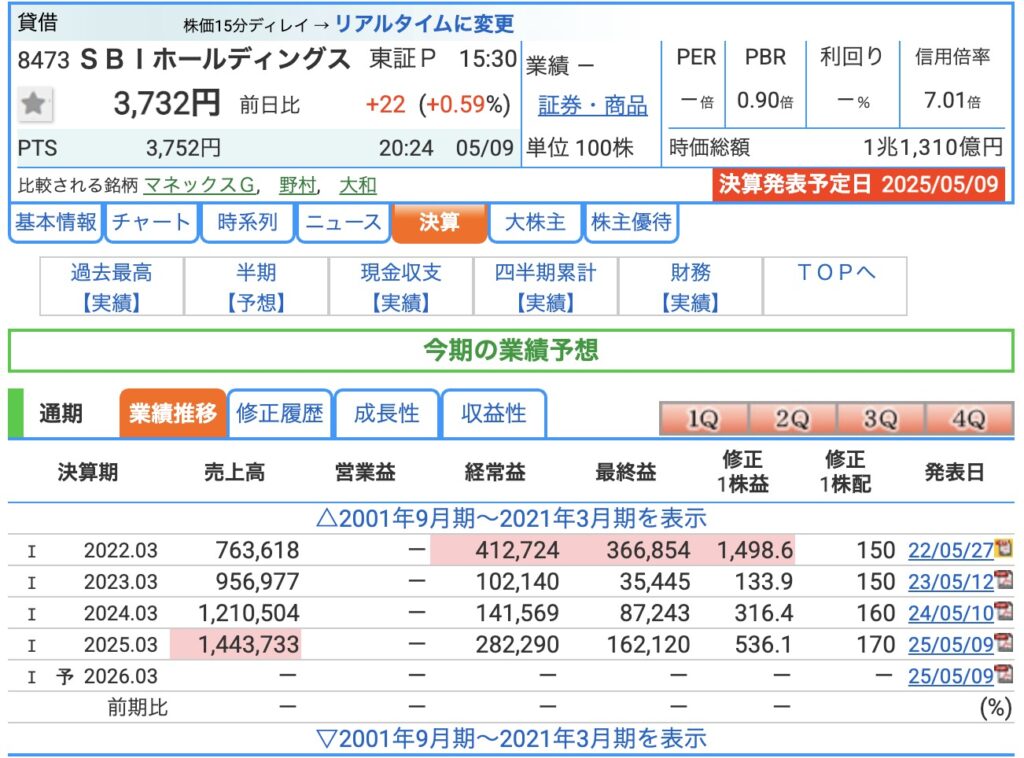Screen dimensions: 1024x758
Task: Jump to 半期【予想】 section
Action: [x=257, y=287]
